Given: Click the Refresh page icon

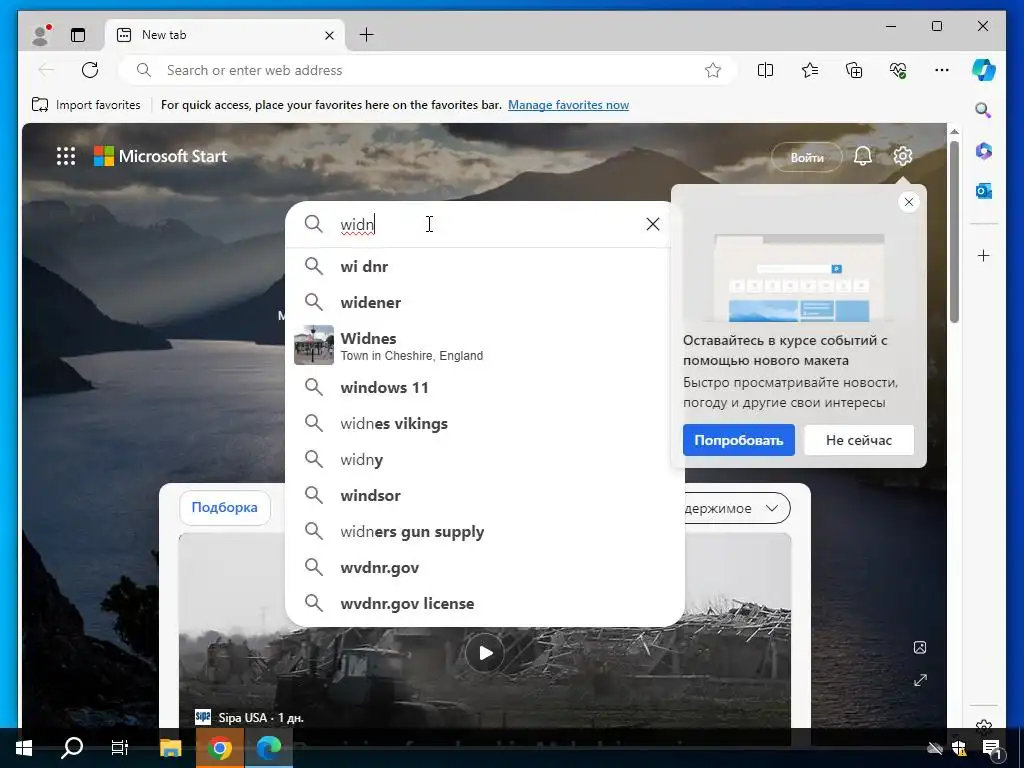Looking at the screenshot, I should coord(90,70).
